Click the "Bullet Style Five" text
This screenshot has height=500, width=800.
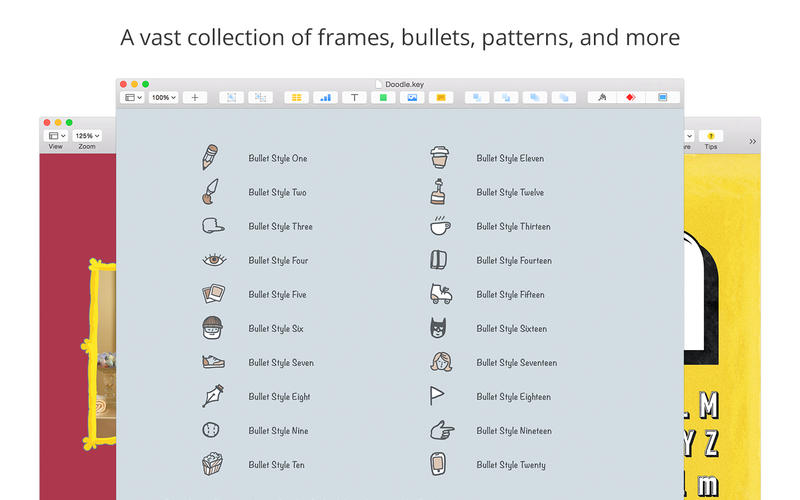[x=278, y=295]
